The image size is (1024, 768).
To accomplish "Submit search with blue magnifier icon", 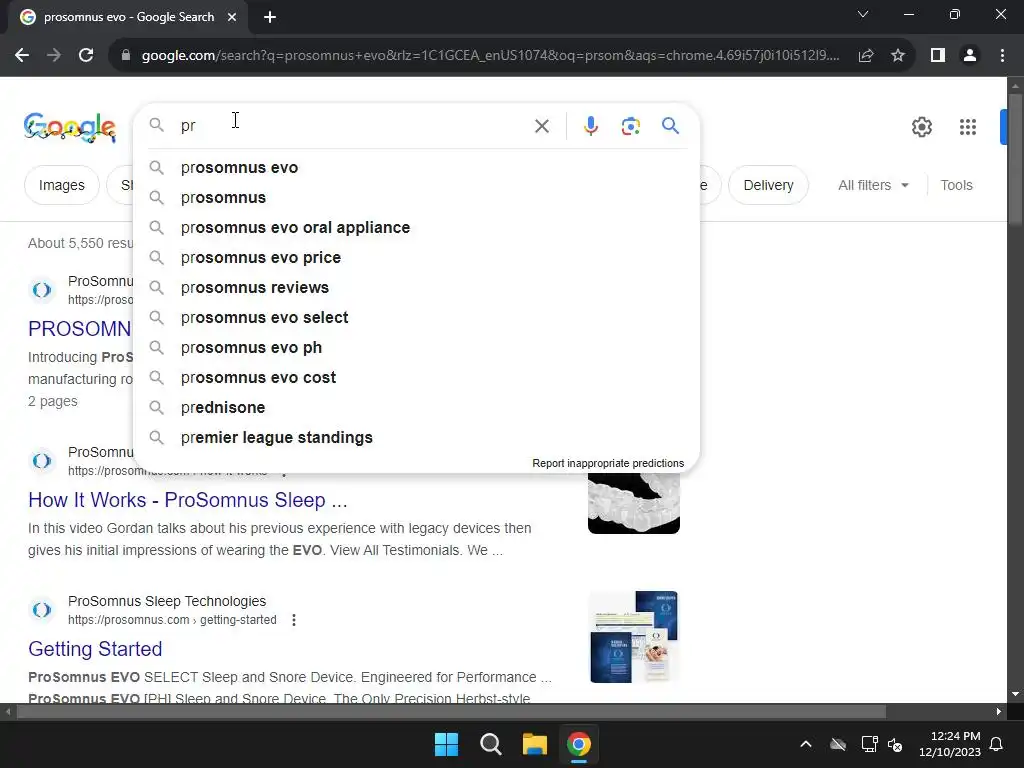I will 671,125.
